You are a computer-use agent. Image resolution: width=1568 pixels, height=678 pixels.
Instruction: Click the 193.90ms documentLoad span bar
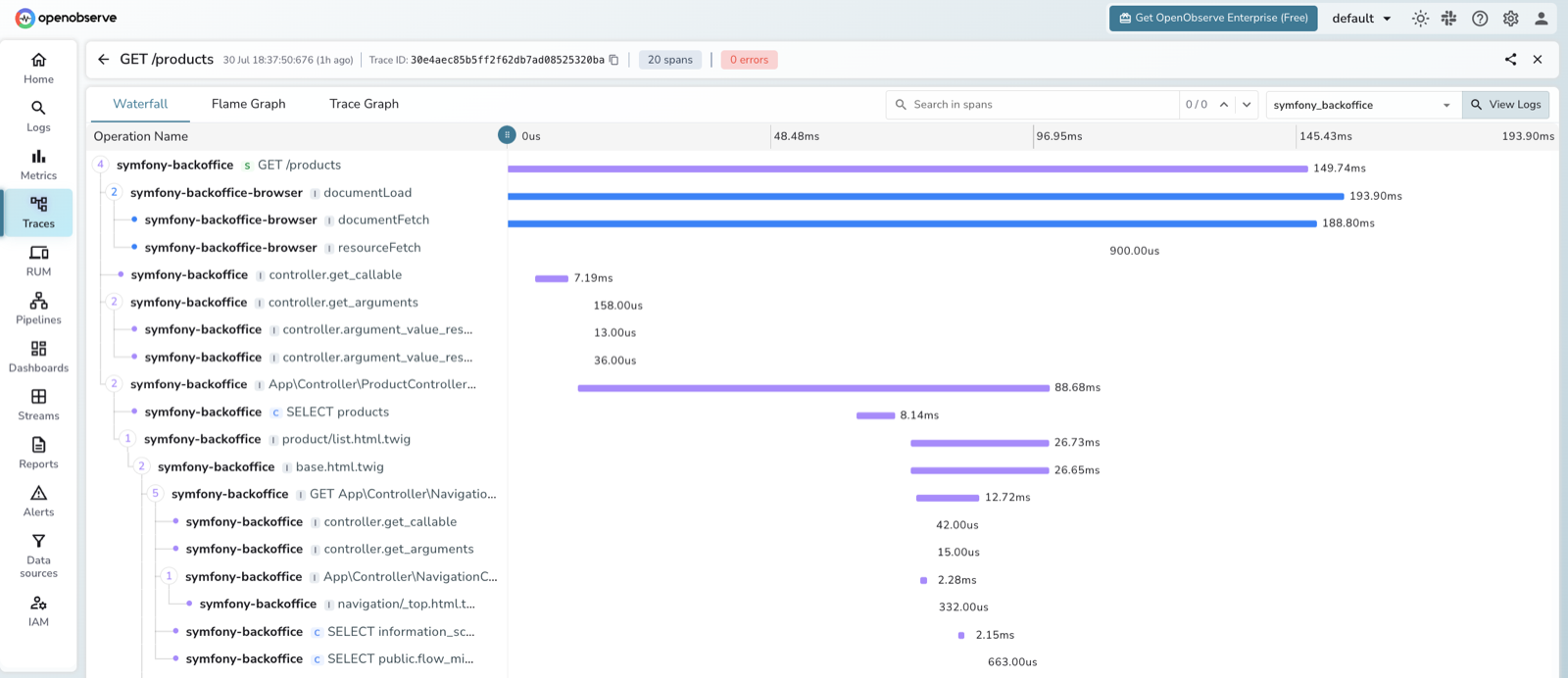(926, 196)
